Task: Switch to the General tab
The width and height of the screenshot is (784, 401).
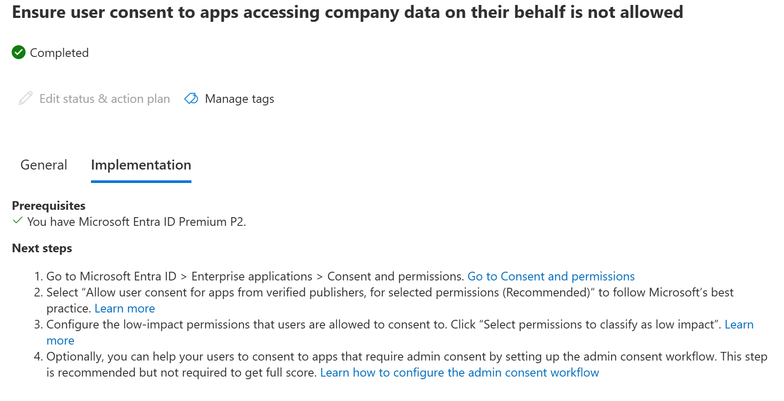Action: (x=44, y=165)
